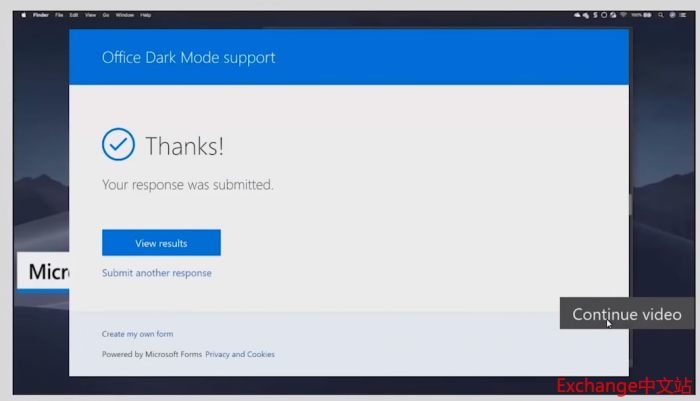The height and width of the screenshot is (401, 700).
Task: Open the Window menu
Action: 124,16
